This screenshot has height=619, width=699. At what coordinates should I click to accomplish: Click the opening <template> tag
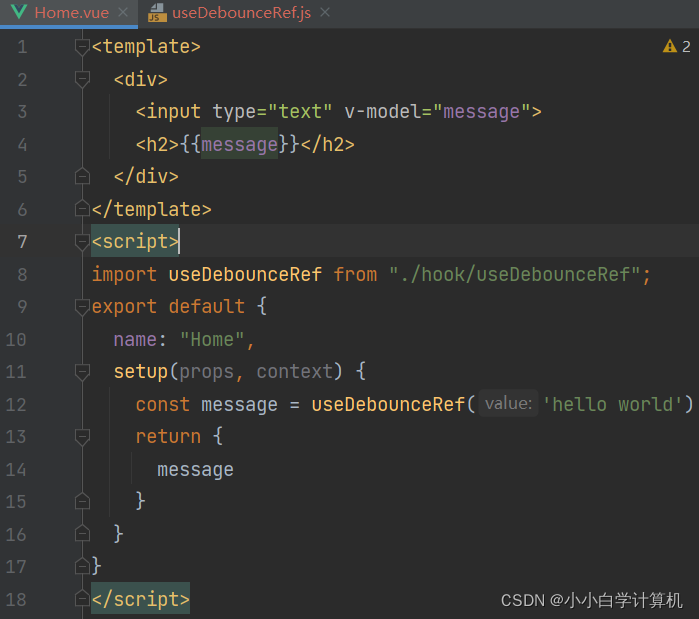[146, 47]
